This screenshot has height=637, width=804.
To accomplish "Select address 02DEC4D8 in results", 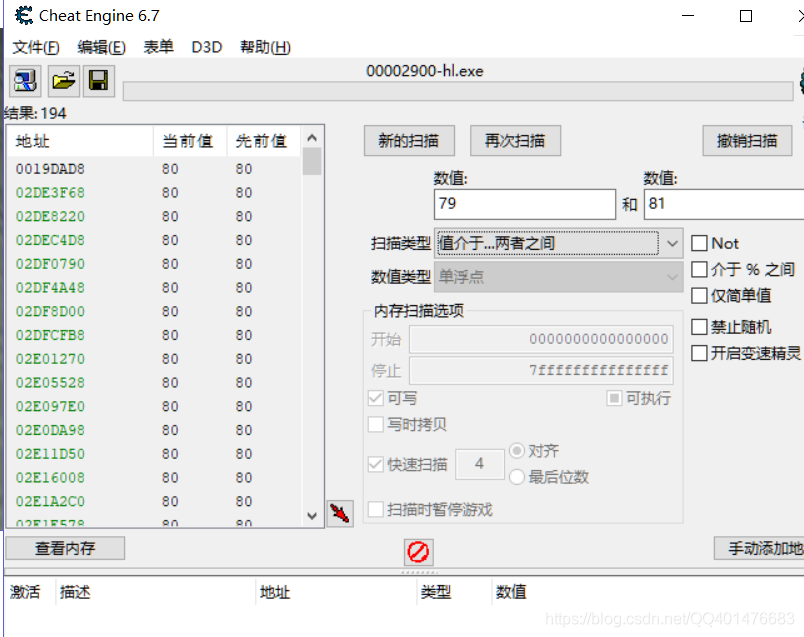I will [50, 240].
